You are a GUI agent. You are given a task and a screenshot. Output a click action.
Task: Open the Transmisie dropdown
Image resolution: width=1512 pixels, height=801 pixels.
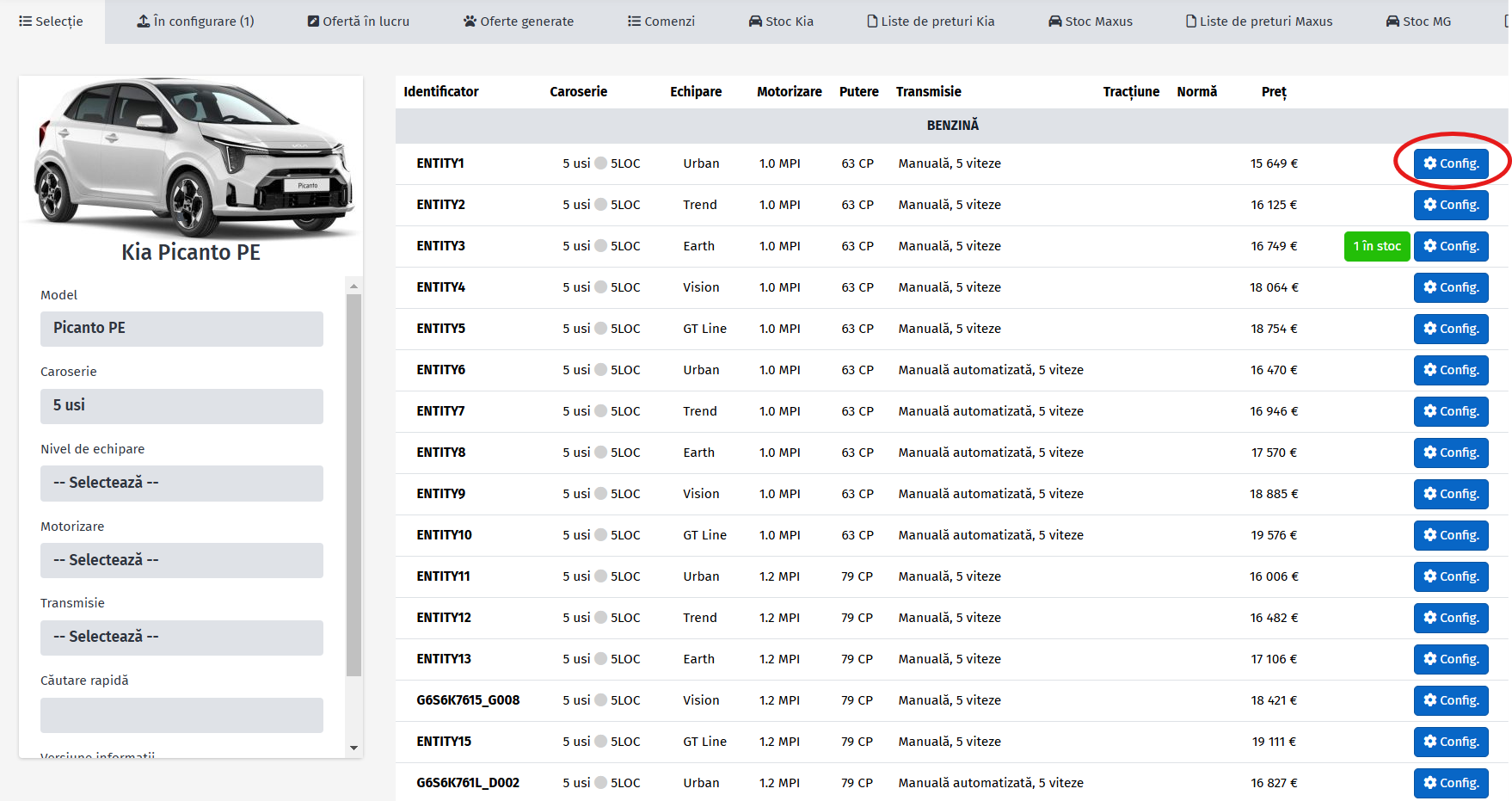pos(181,638)
